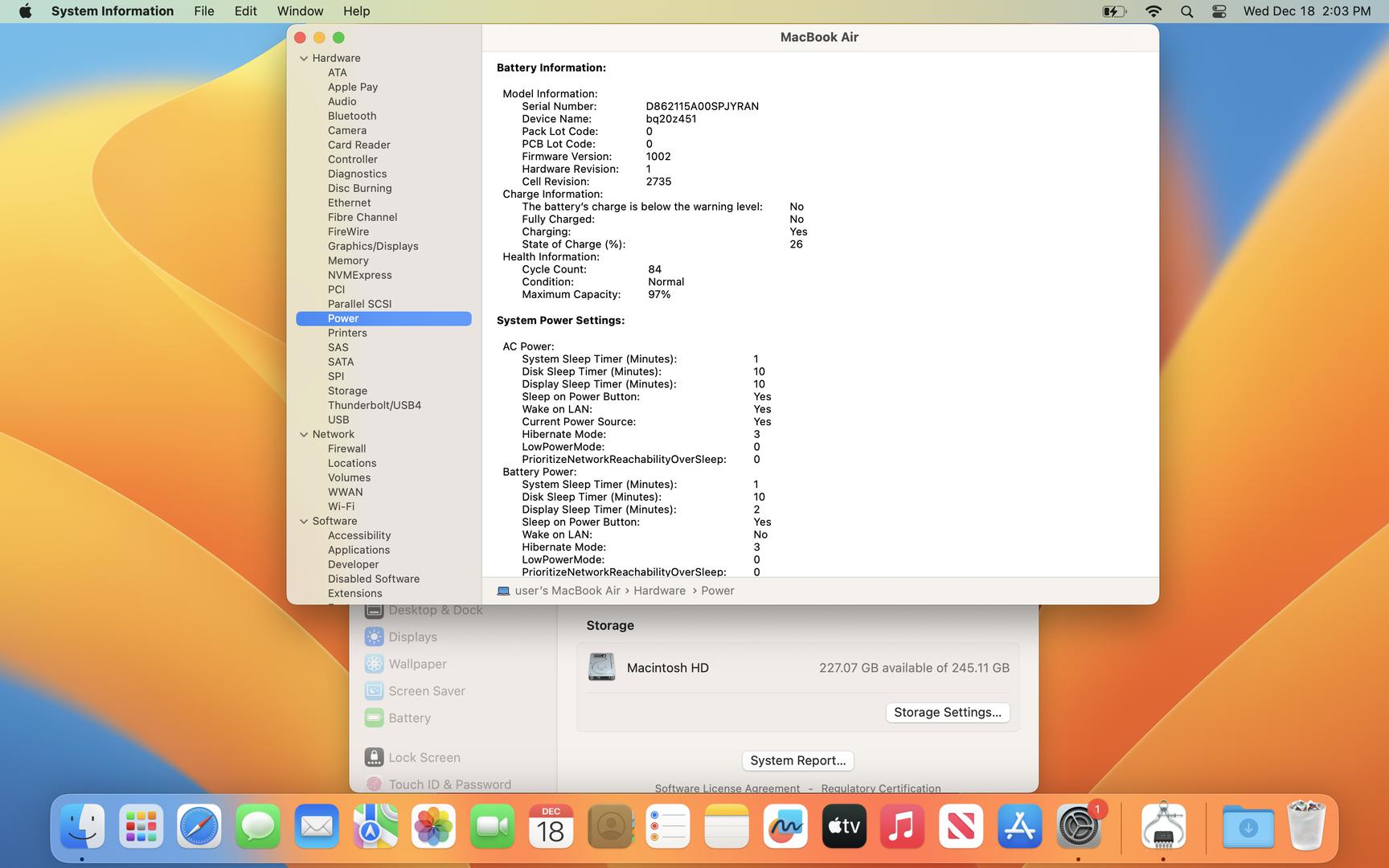
Task: Open Safari from the dock
Action: (199, 826)
